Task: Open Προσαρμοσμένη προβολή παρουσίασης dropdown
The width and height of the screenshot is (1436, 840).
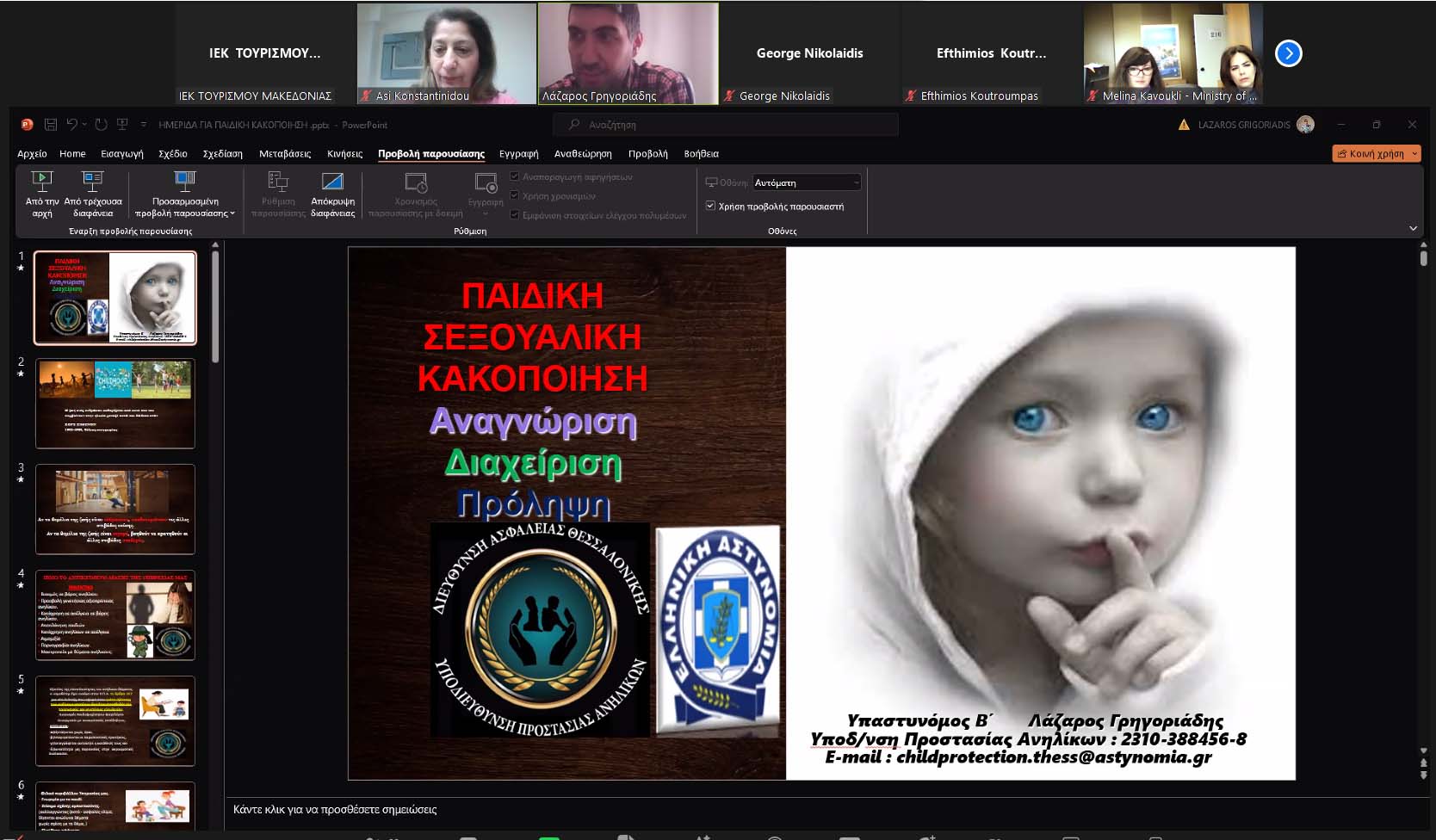Action: pyautogui.click(x=184, y=195)
